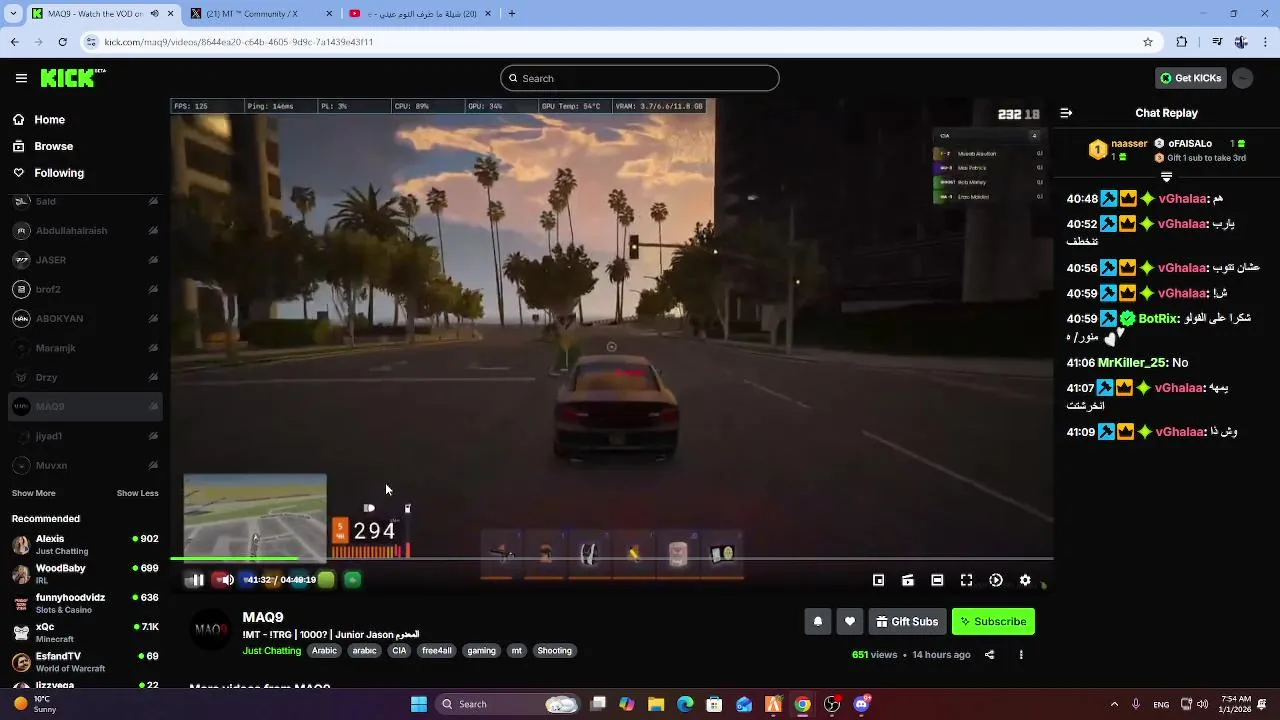Seek on the video progress bar
This screenshot has width=1280, height=720.
point(611,558)
